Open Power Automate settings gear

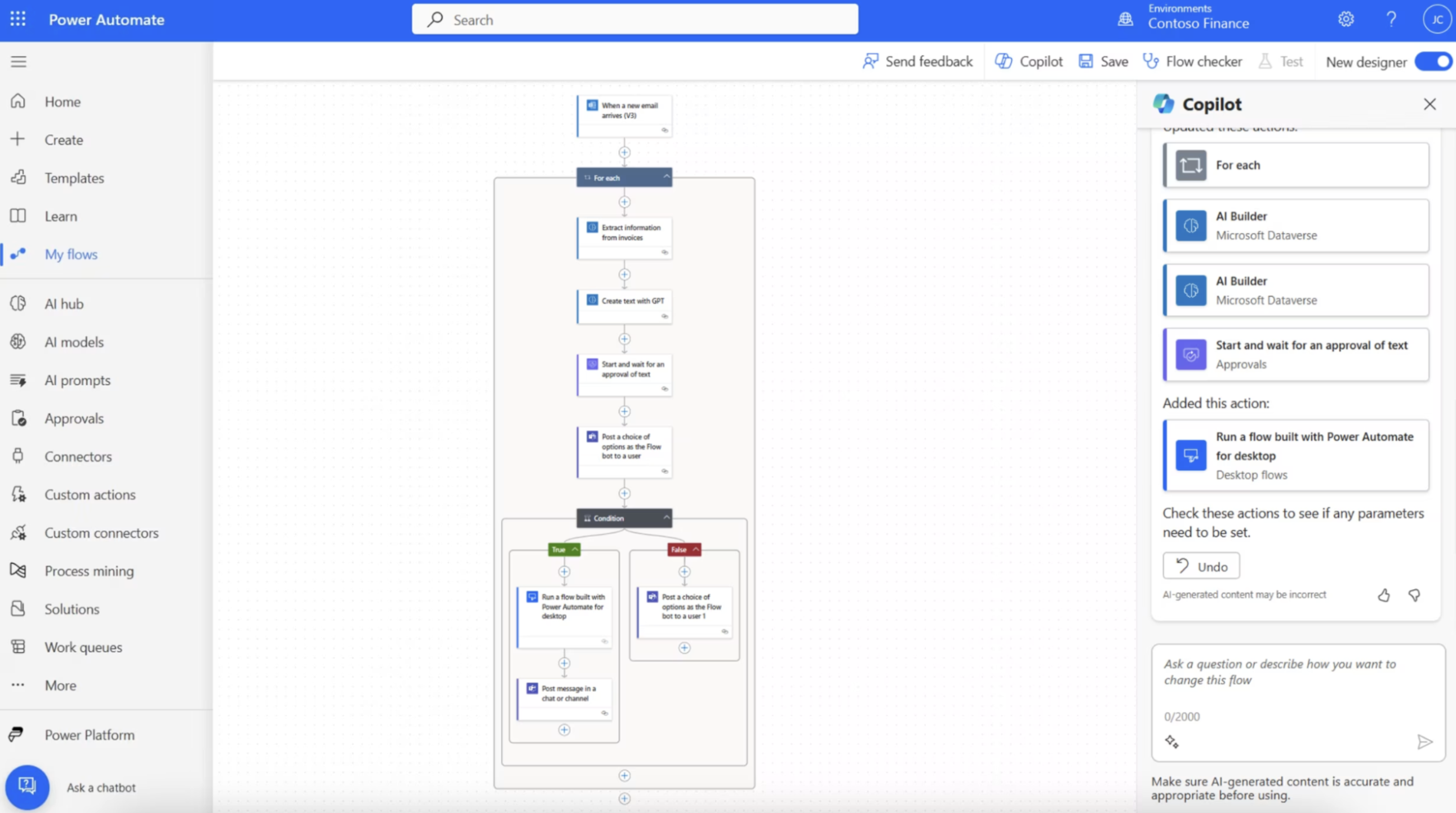[x=1345, y=19]
